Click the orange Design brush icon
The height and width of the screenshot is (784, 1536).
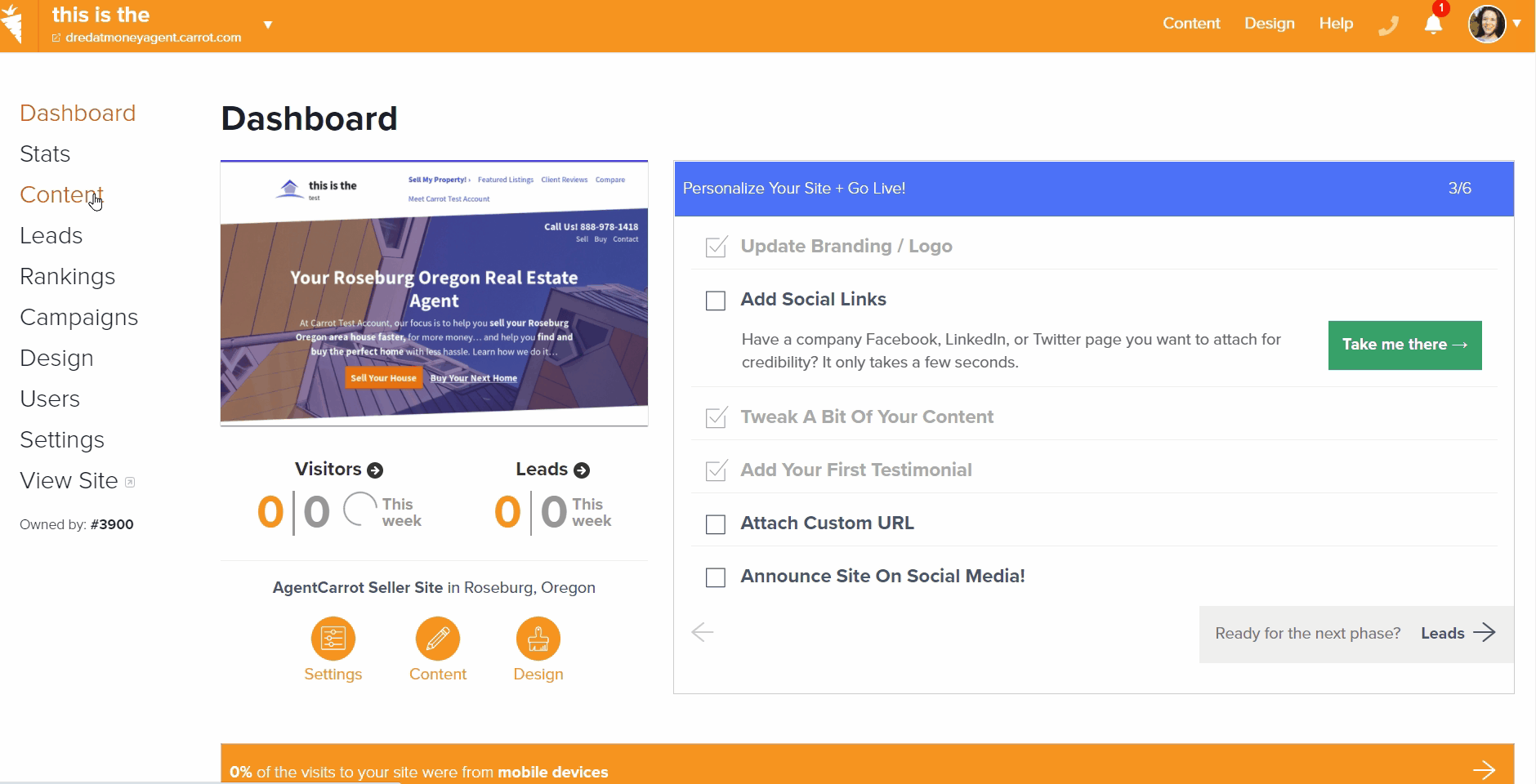click(x=538, y=639)
